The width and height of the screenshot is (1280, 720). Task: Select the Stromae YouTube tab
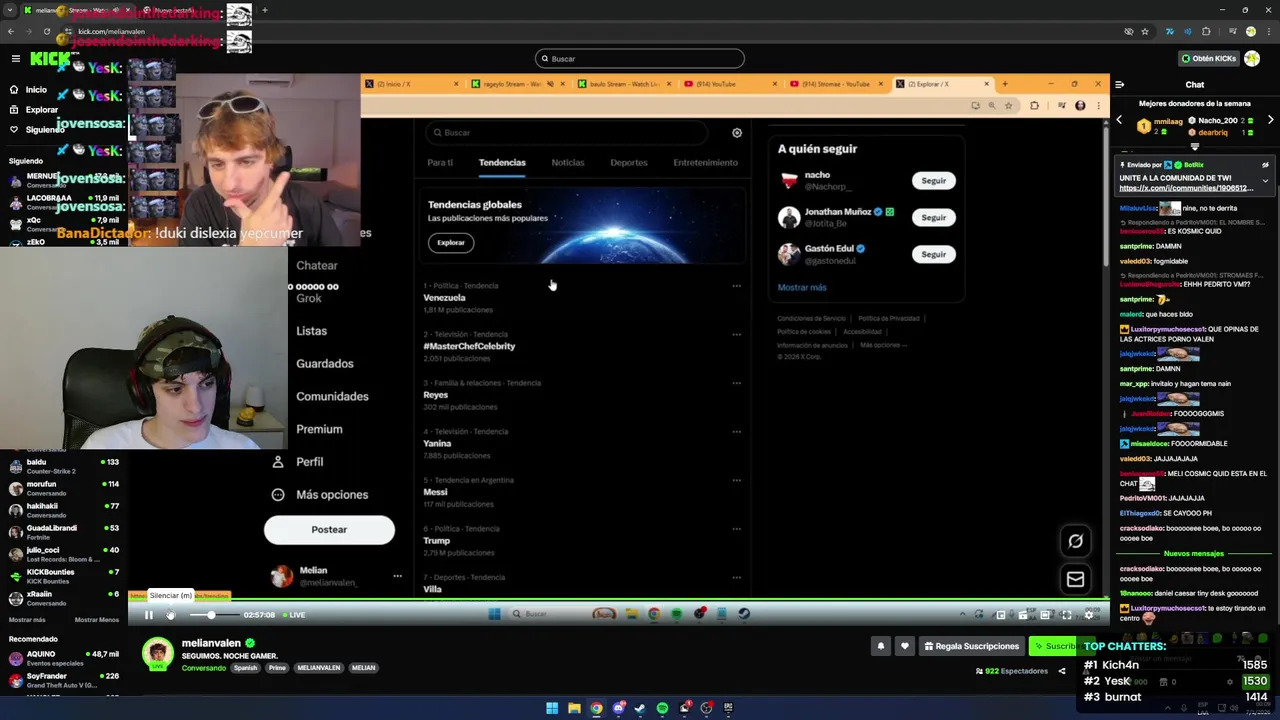[836, 84]
